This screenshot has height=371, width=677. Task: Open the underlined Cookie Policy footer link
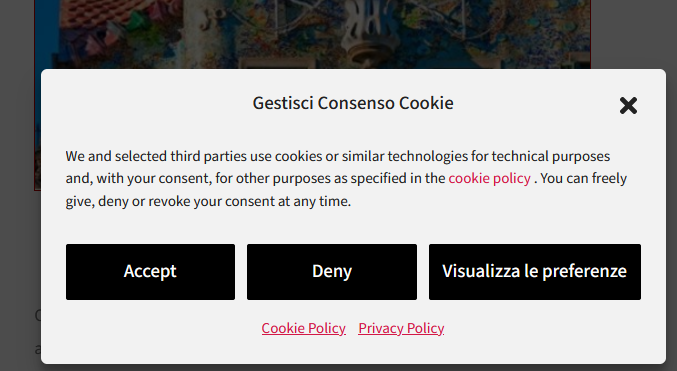[304, 328]
